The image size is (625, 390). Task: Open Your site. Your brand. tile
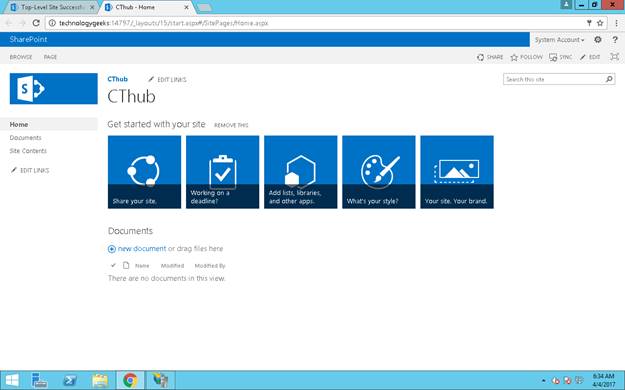[x=457, y=172]
